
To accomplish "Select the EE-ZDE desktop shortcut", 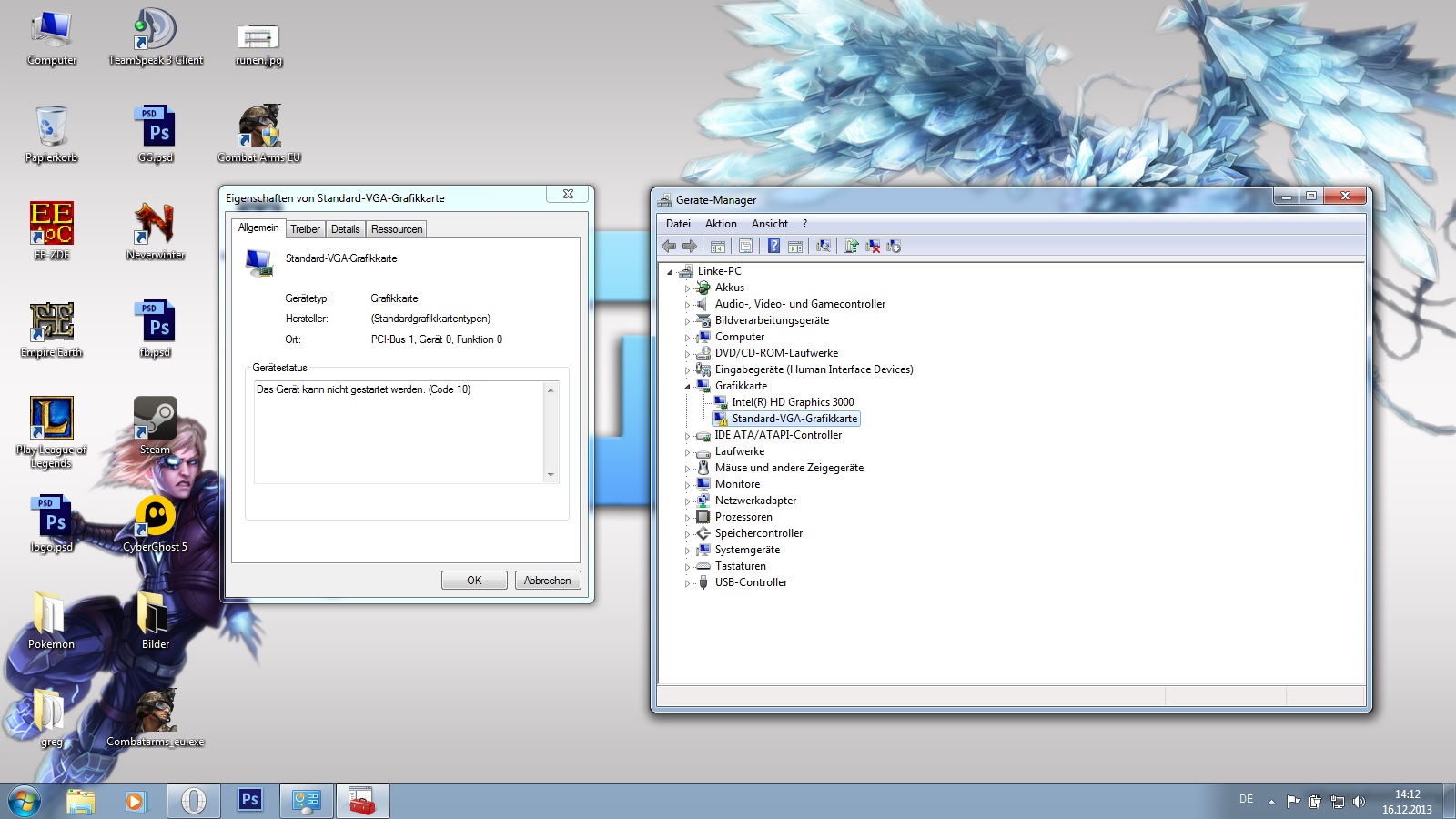I will [x=52, y=231].
